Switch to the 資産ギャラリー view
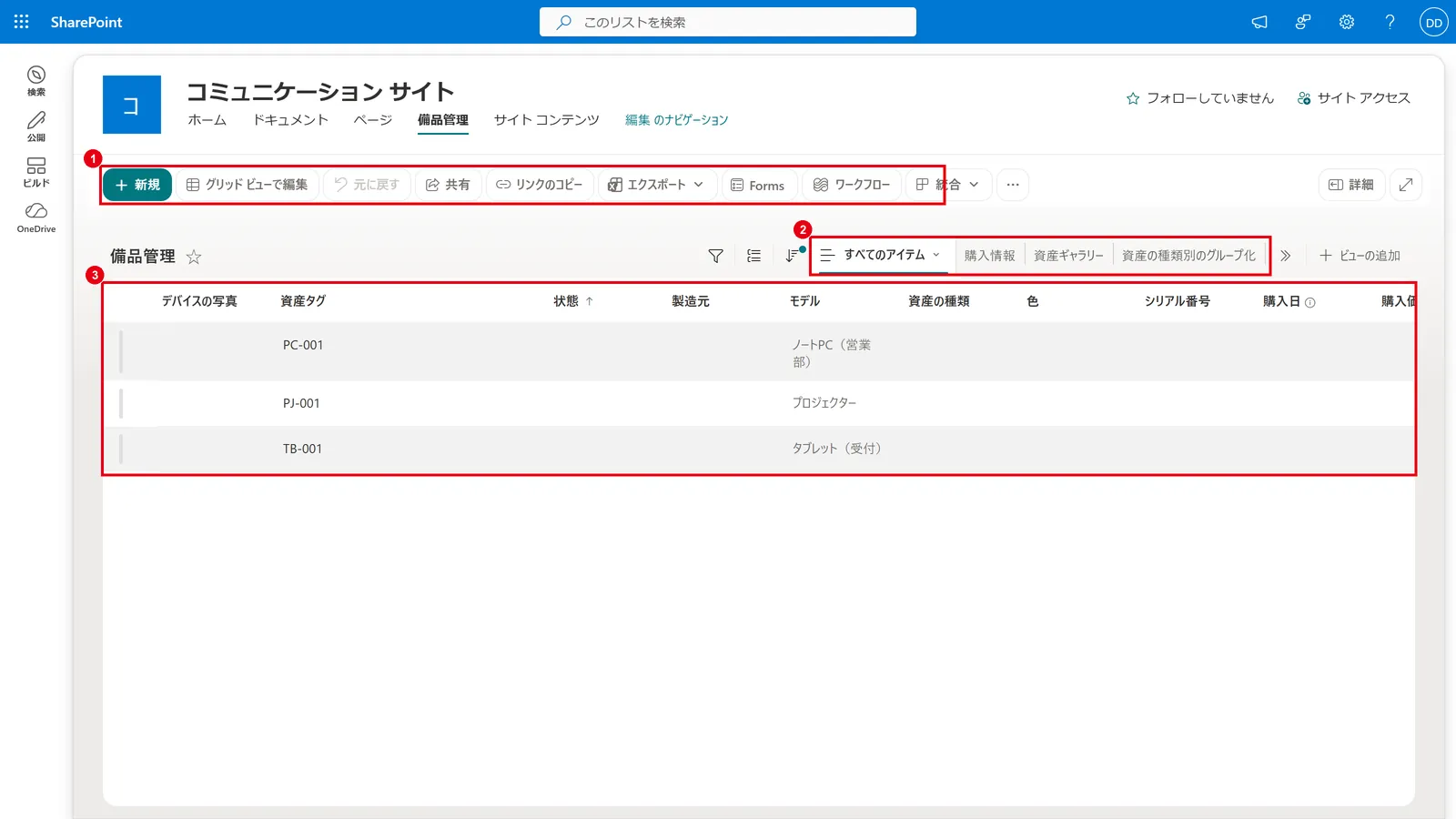This screenshot has width=1456, height=819. tap(1068, 256)
